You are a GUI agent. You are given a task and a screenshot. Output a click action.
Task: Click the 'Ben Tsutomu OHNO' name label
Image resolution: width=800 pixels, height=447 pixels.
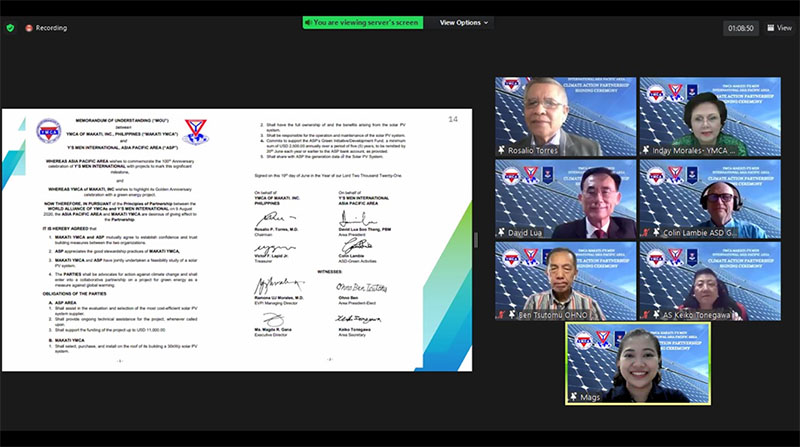(553, 315)
